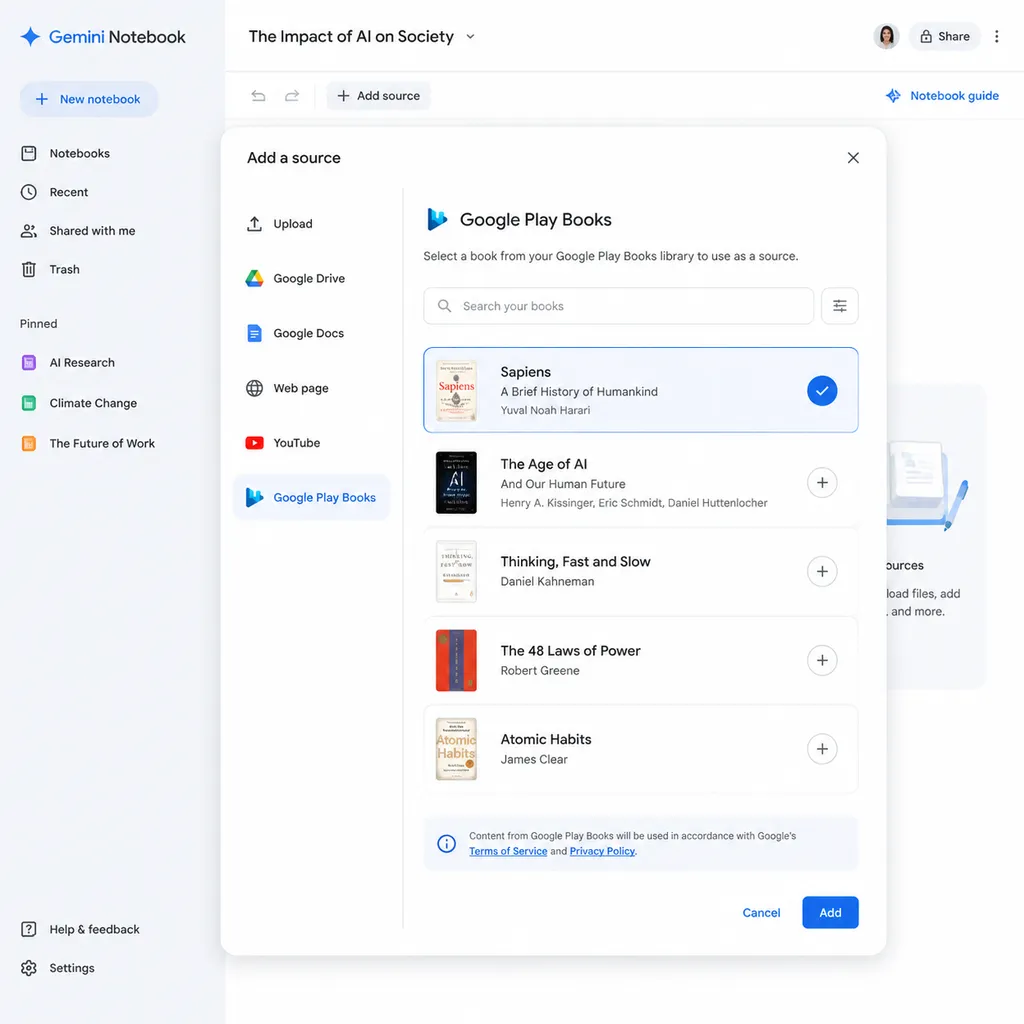Close the Add a source dialog

point(853,158)
